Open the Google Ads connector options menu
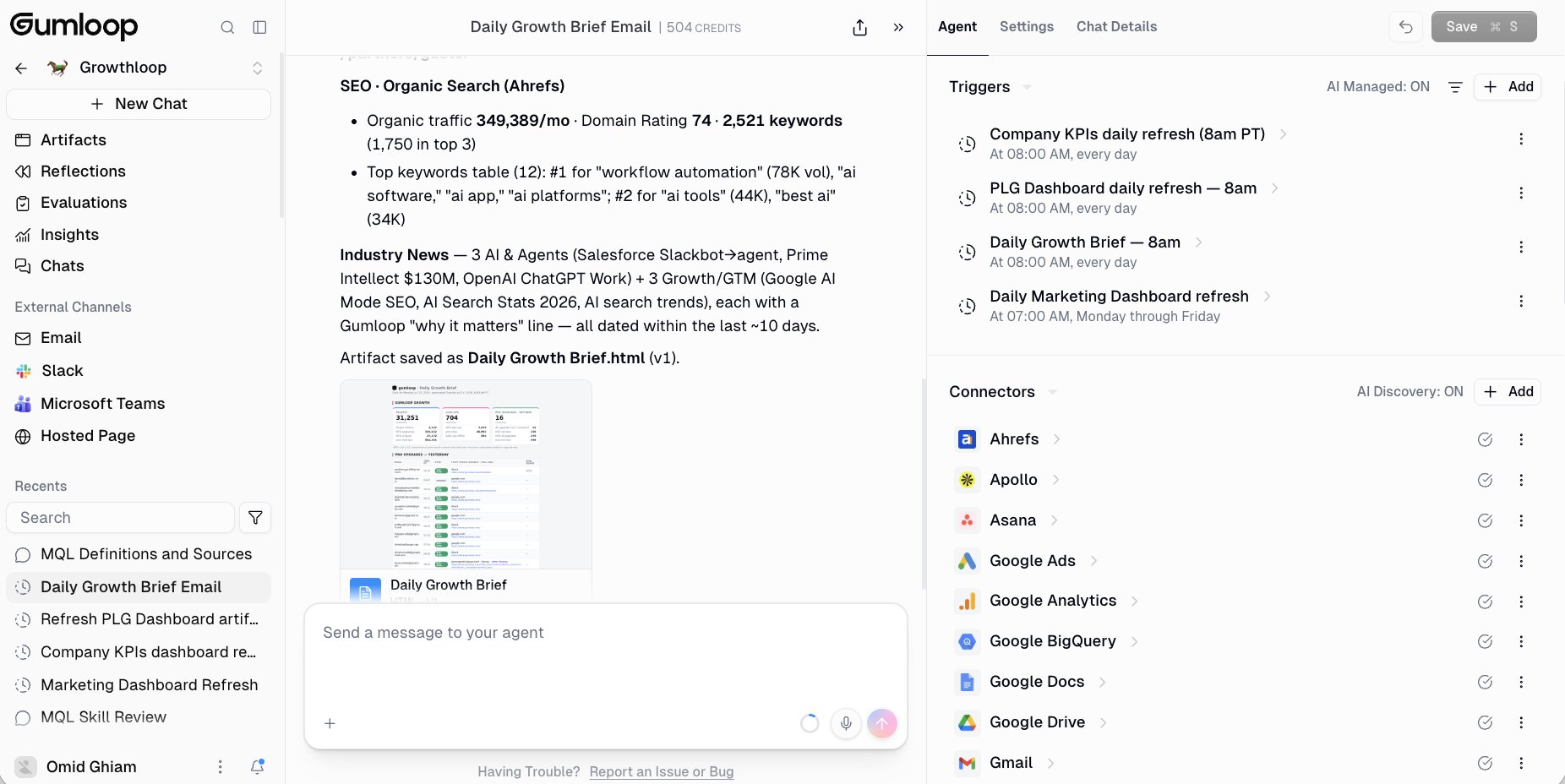This screenshot has width=1565, height=784. pos(1521,561)
